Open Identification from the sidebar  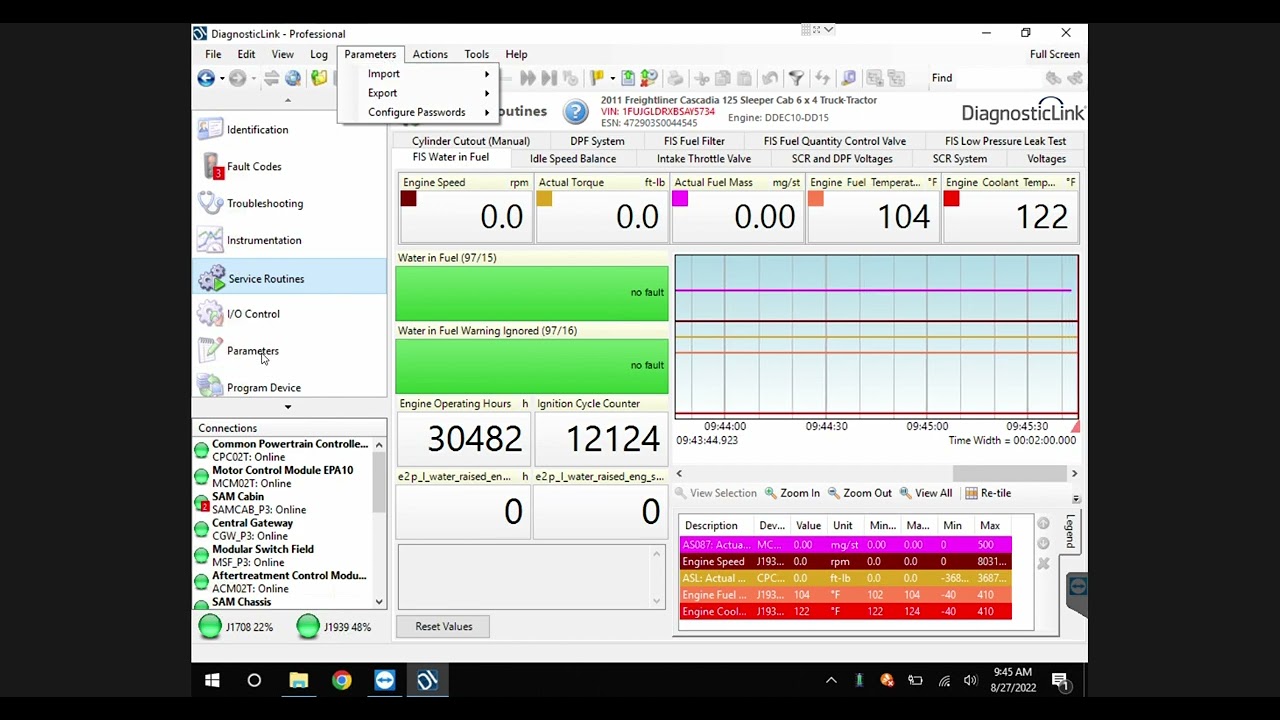coord(257,129)
